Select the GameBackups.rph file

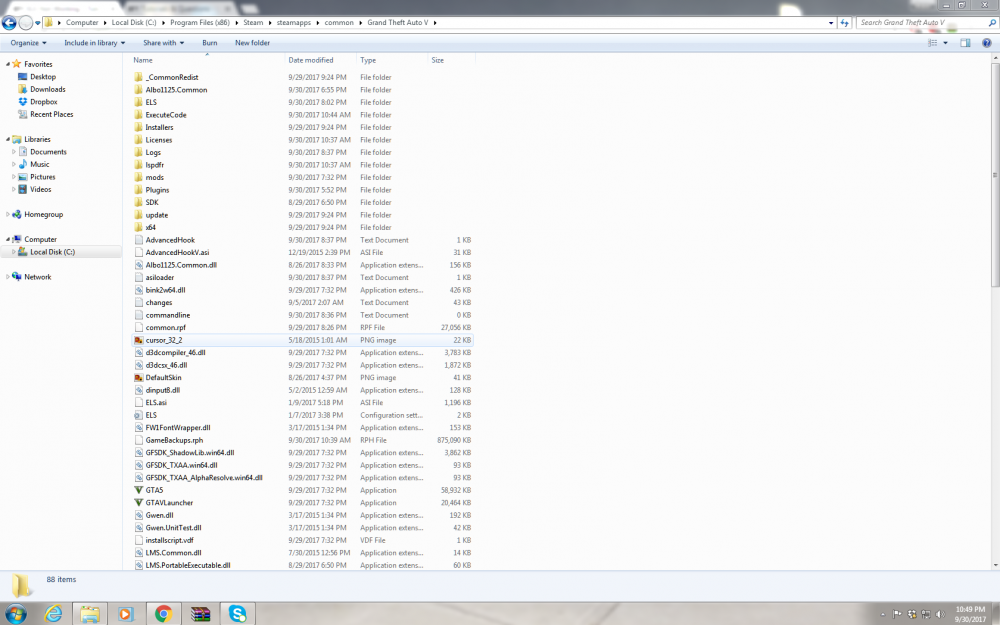[174, 440]
